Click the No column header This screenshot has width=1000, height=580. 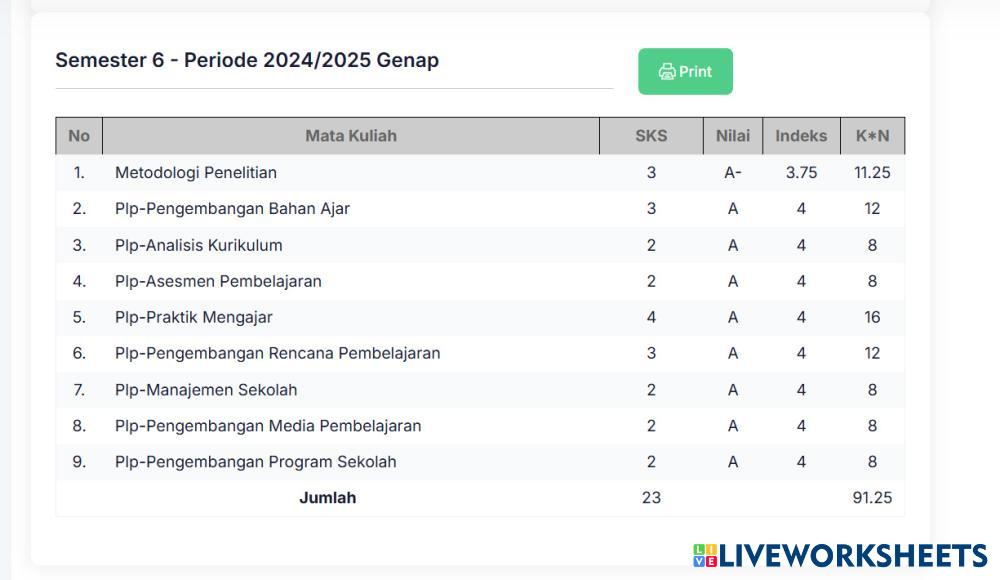tap(79, 136)
